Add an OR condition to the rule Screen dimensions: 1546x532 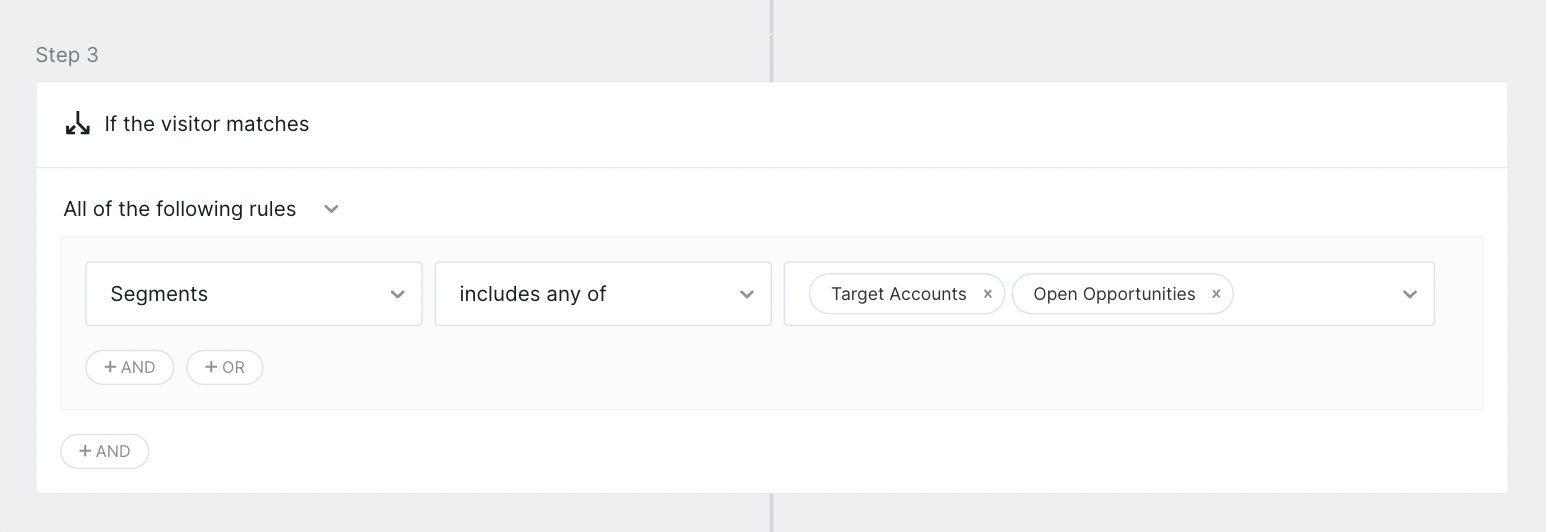click(225, 367)
